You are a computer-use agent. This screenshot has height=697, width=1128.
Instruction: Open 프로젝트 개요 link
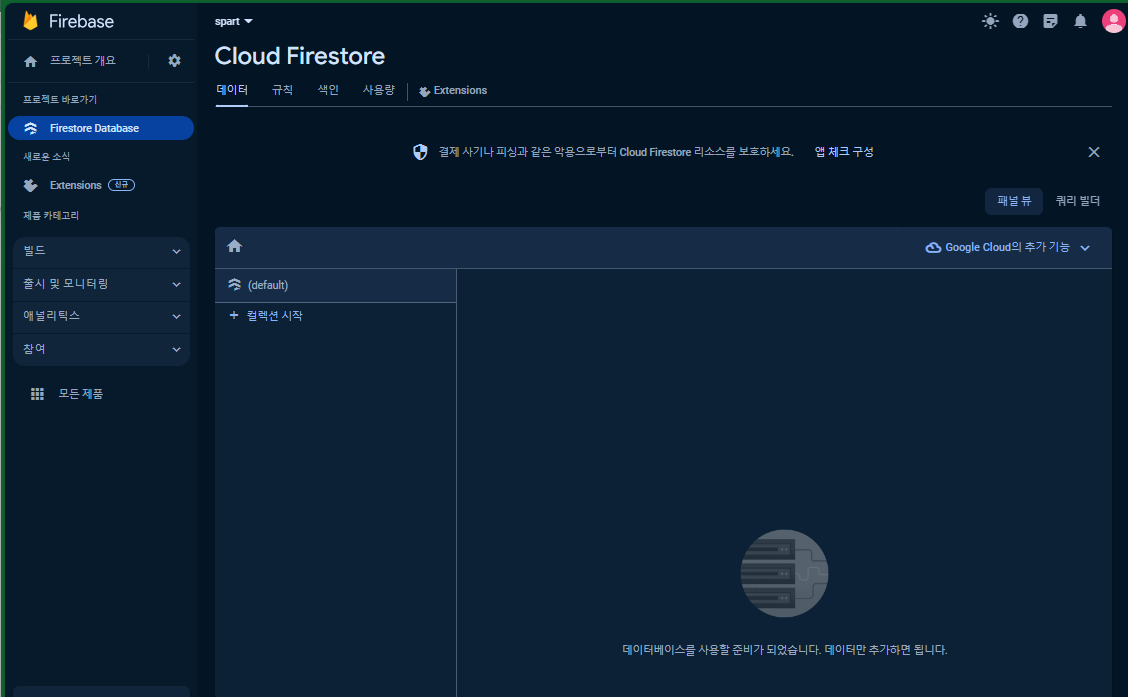pyautogui.click(x=83, y=60)
